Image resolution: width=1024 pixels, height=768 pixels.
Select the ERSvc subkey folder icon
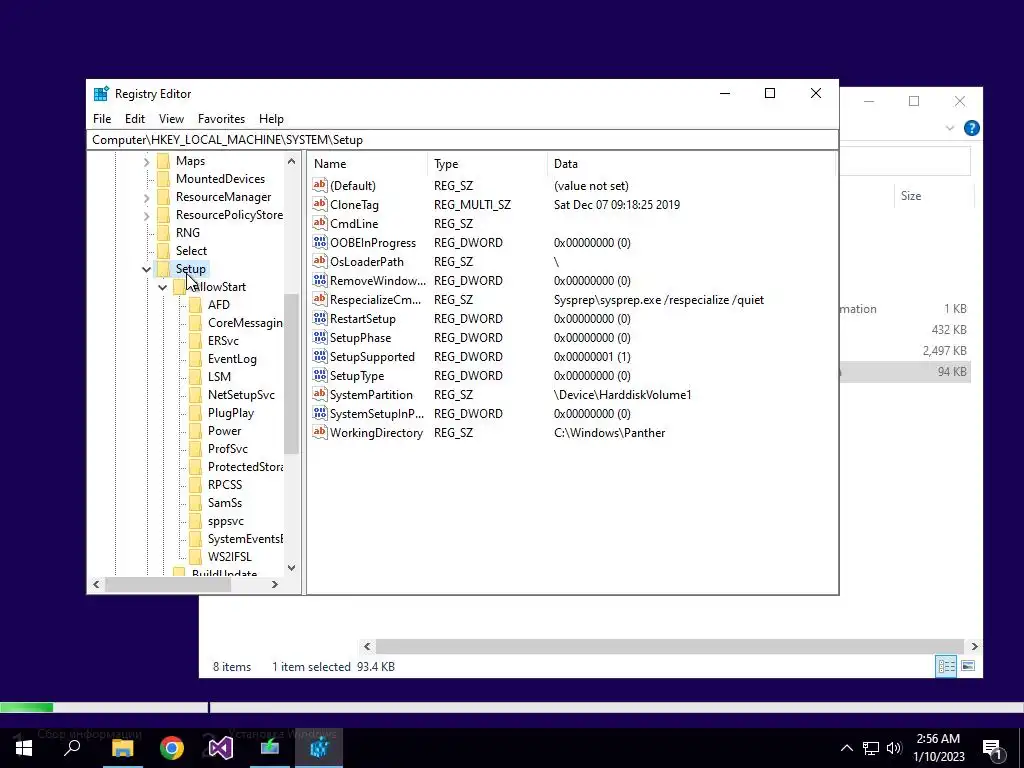tap(195, 341)
